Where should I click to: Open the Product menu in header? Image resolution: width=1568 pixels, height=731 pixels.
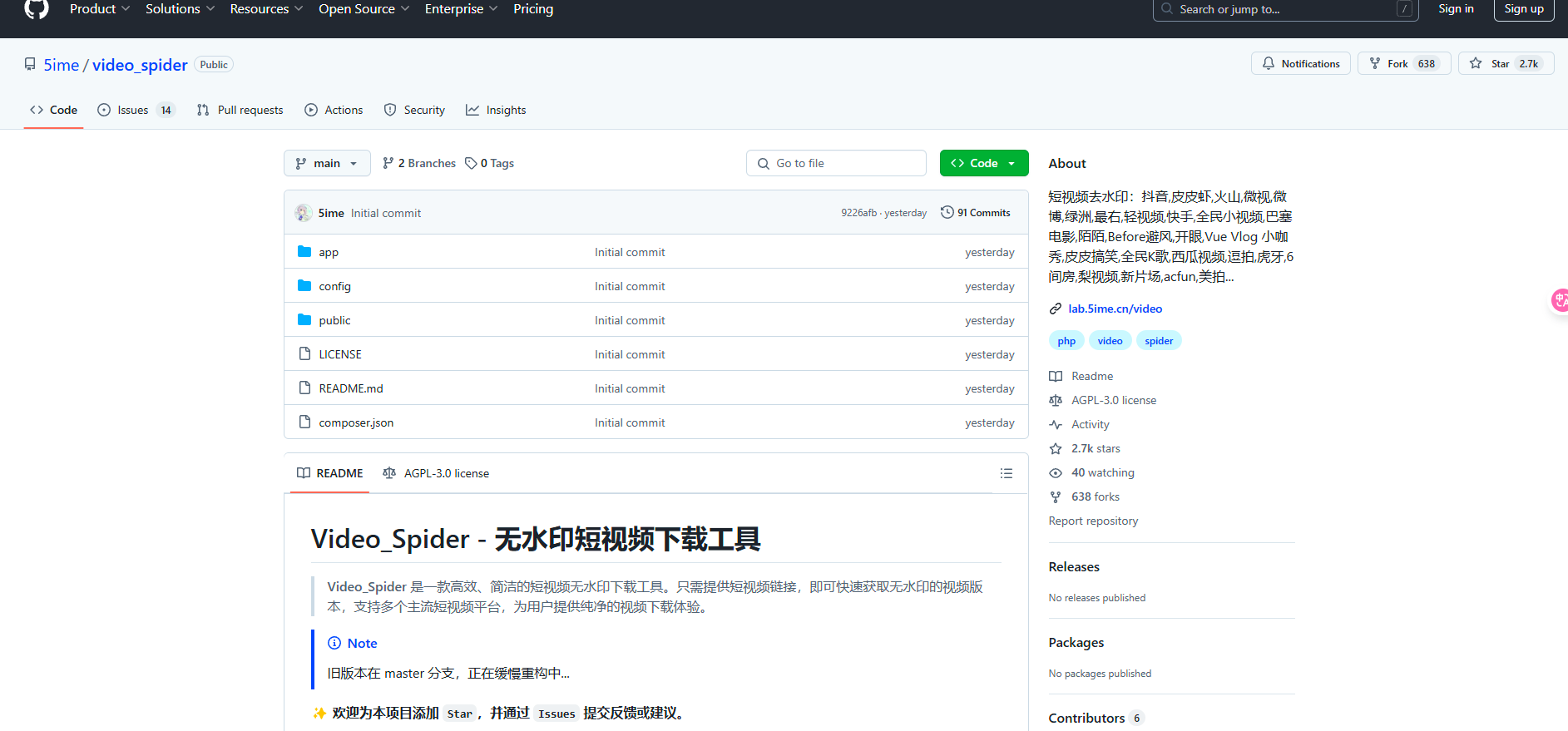pos(100,9)
